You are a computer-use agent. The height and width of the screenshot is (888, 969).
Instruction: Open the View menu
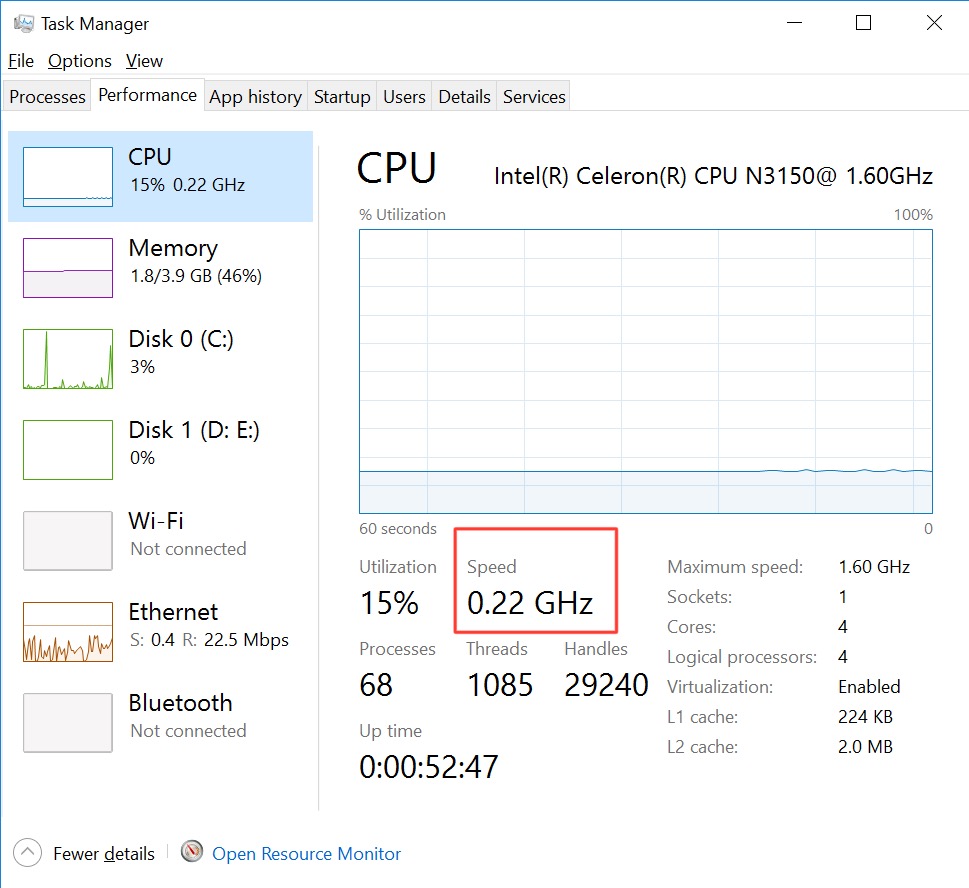[x=144, y=61]
